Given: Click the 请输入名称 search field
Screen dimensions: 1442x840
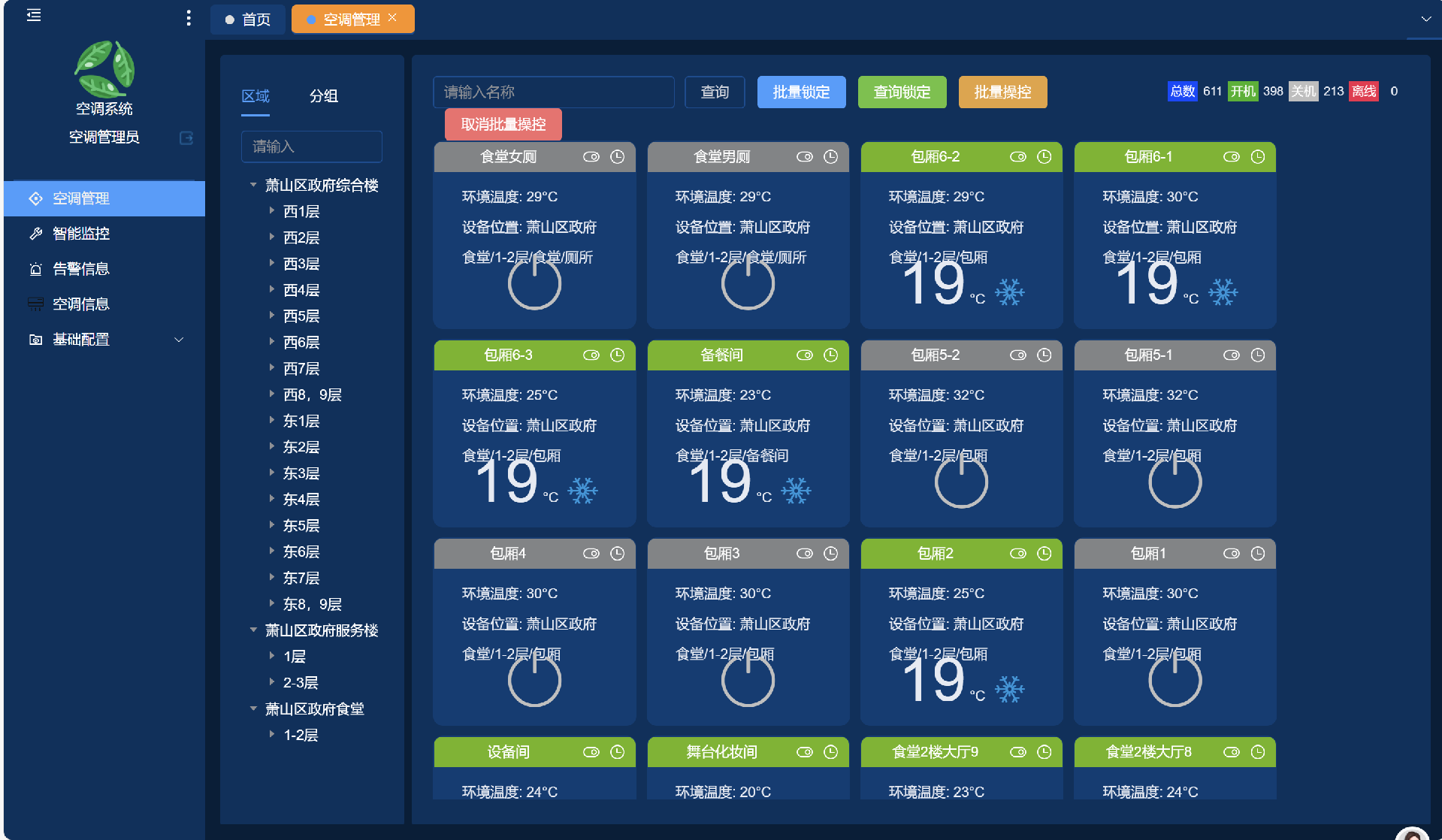Looking at the screenshot, I should click(553, 92).
